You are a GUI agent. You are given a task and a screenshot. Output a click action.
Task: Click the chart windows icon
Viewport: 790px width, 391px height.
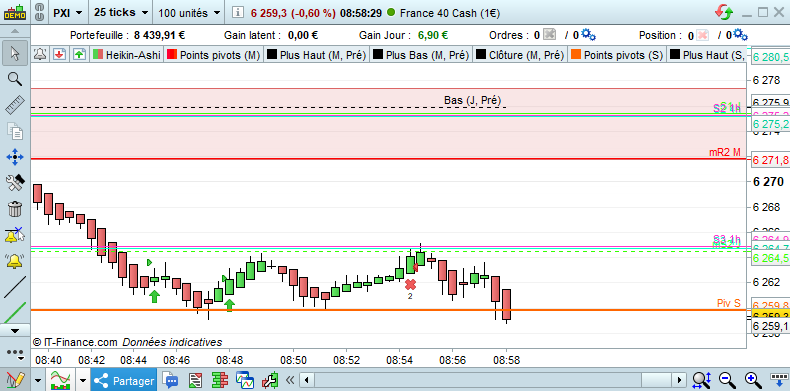pyautogui.click(x=245, y=380)
